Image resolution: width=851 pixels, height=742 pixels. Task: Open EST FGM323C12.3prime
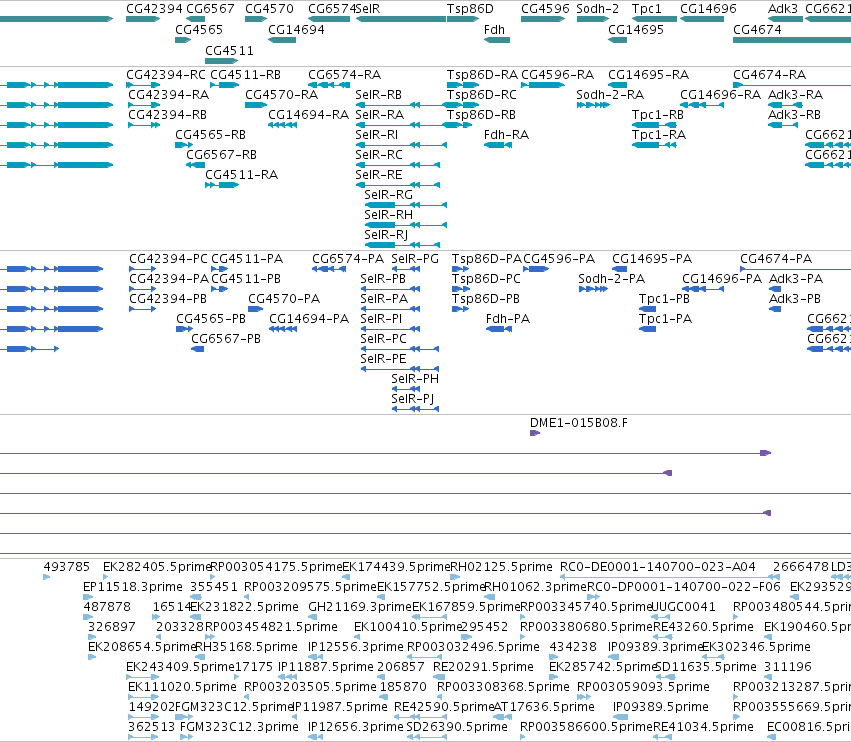click(239, 726)
